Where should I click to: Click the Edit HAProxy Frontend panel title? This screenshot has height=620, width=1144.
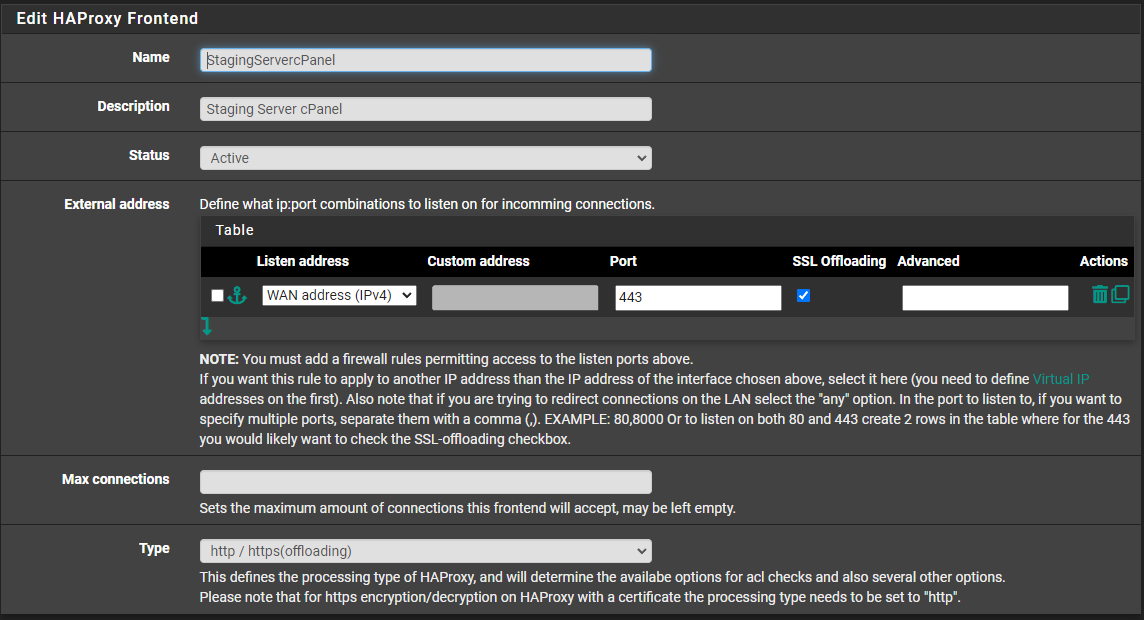point(107,18)
